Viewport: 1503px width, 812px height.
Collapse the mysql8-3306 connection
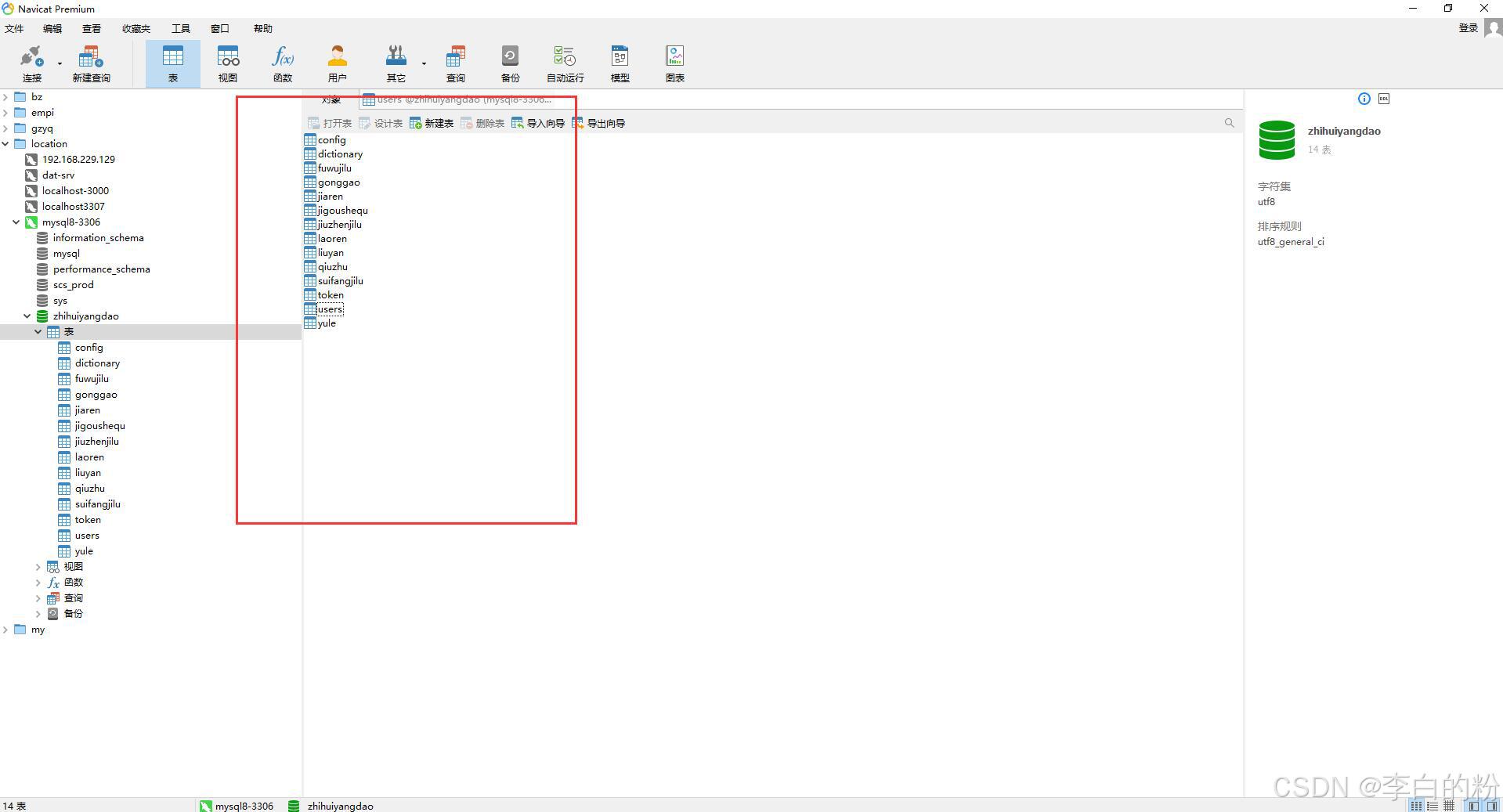16,222
